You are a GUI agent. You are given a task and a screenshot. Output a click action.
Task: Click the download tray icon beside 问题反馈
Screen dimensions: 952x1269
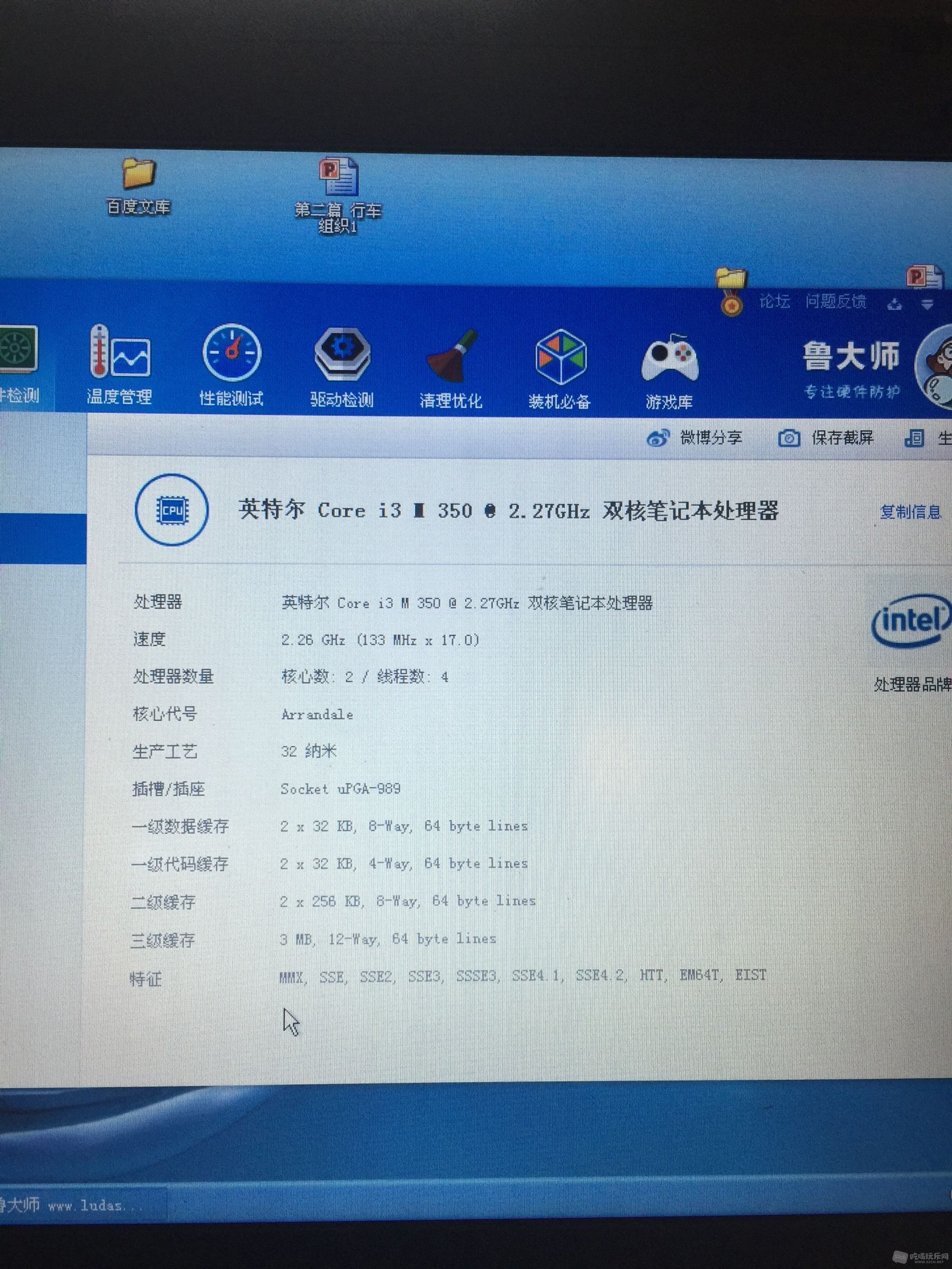pos(894,304)
